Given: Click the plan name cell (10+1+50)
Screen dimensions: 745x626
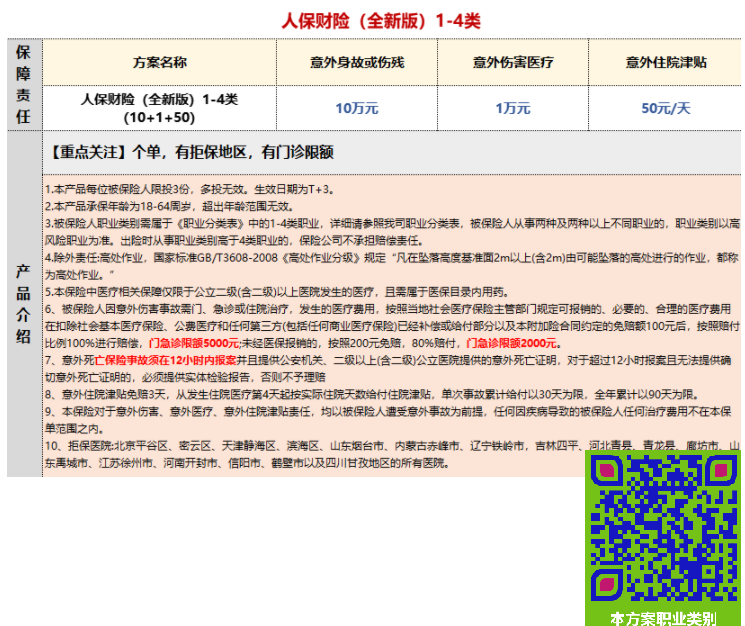Looking at the screenshot, I should coord(160,108).
